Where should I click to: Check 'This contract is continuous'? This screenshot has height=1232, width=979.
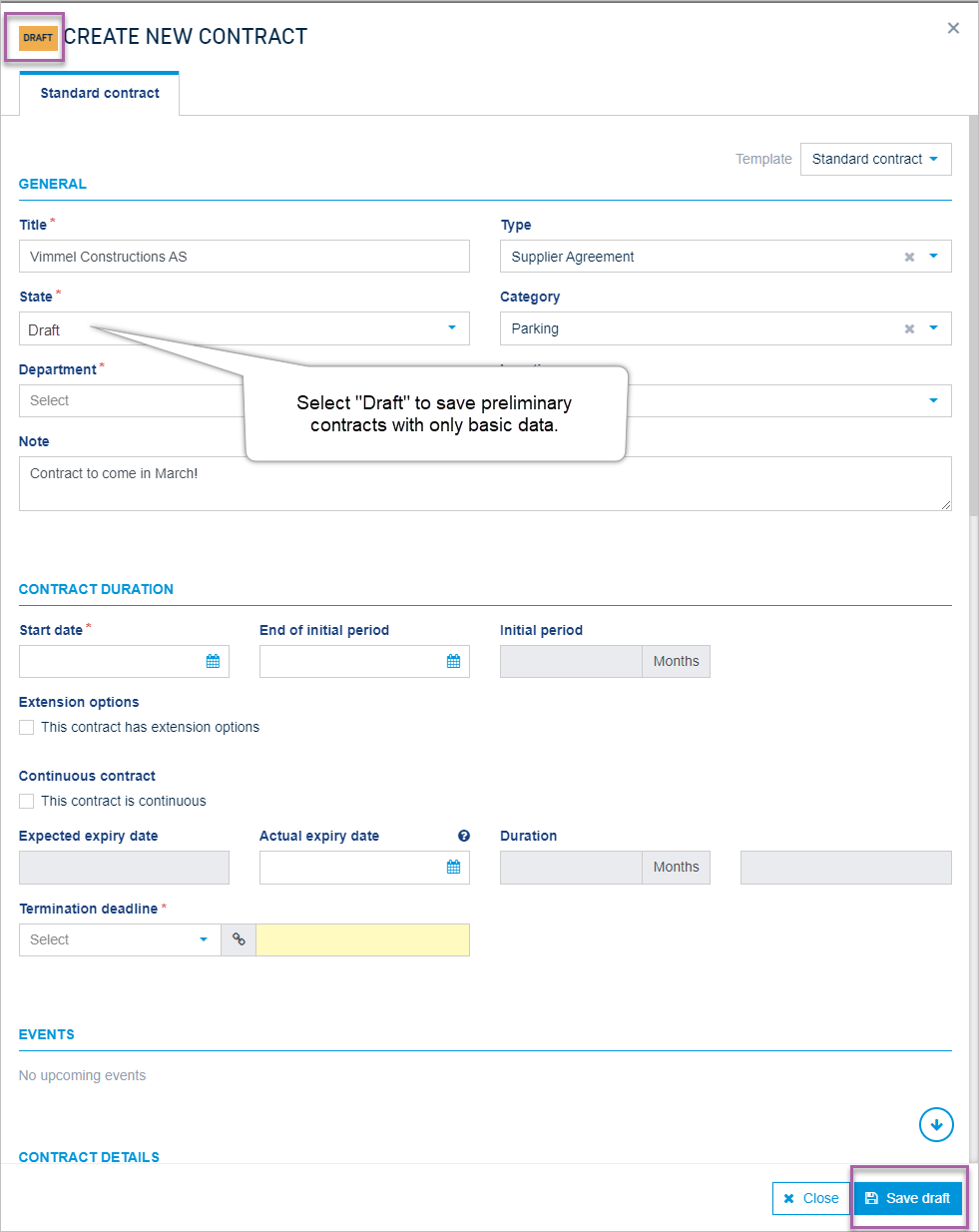pyautogui.click(x=27, y=802)
